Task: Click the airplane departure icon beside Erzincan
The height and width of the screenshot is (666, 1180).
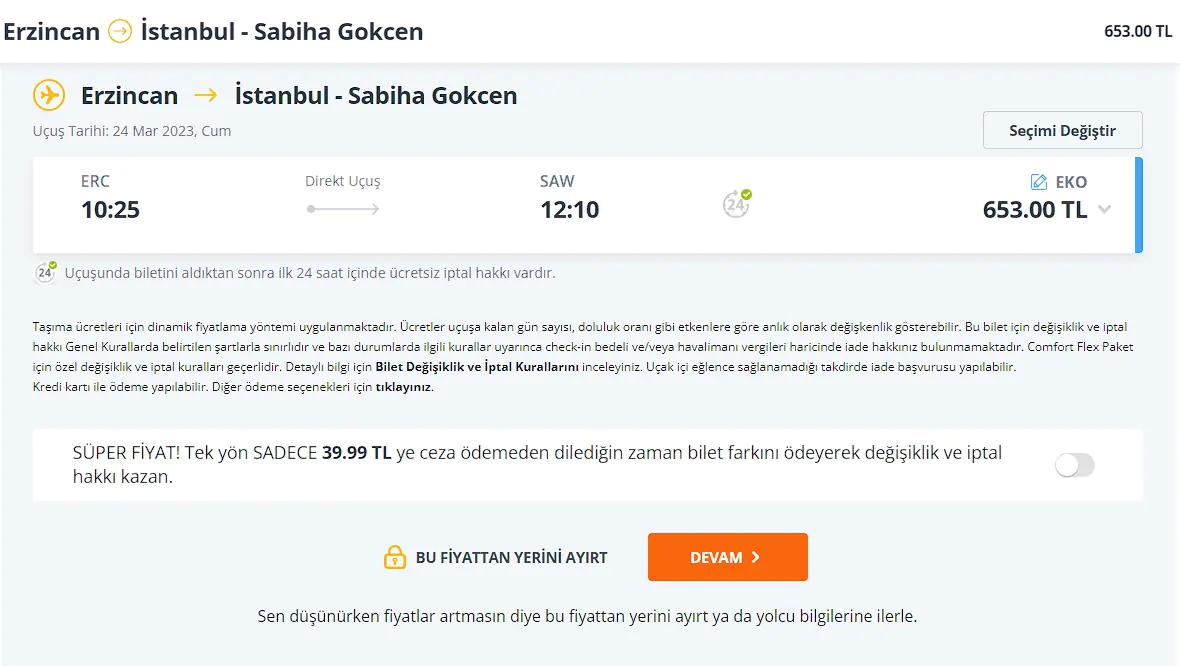Action: click(x=47, y=94)
